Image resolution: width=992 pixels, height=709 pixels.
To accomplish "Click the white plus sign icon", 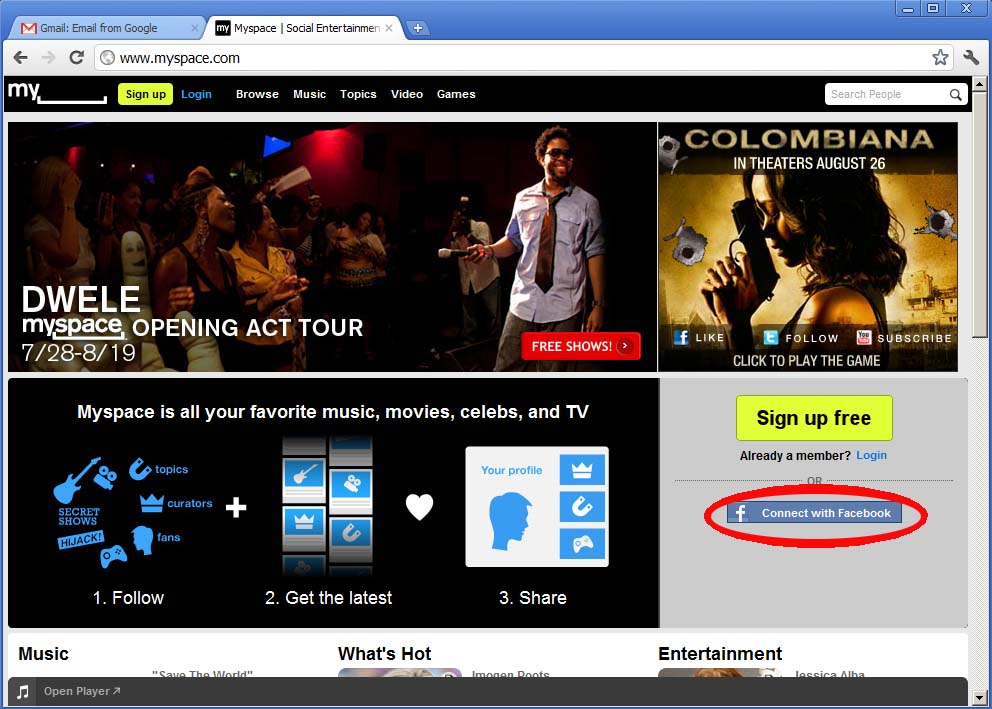I will [236, 507].
